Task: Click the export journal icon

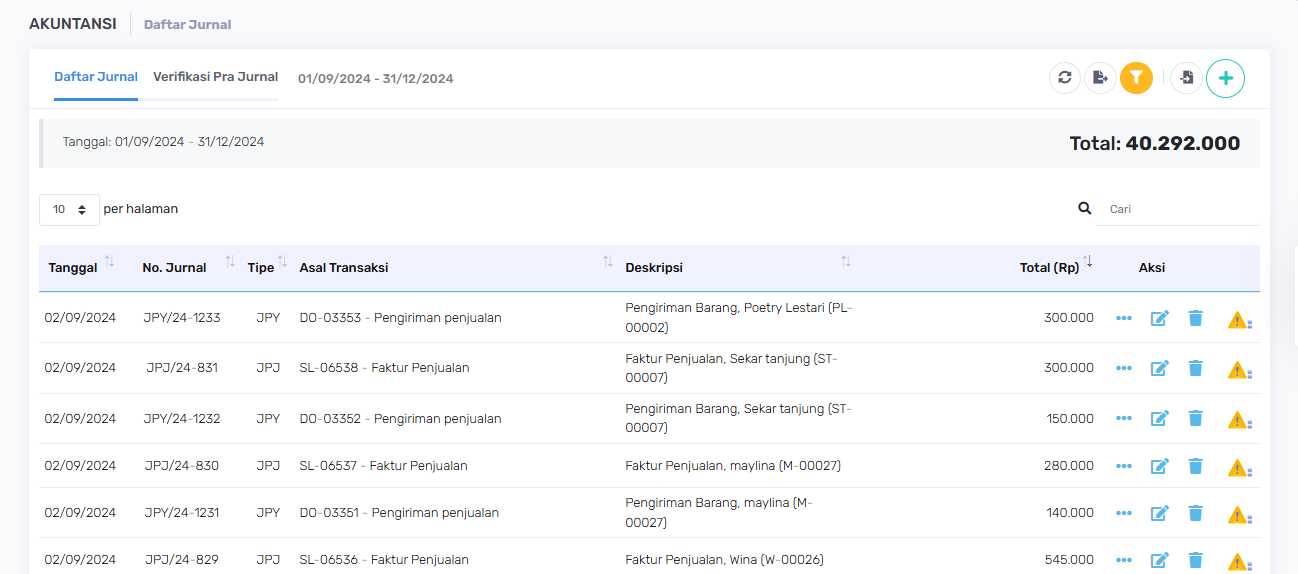Action: (1100, 77)
